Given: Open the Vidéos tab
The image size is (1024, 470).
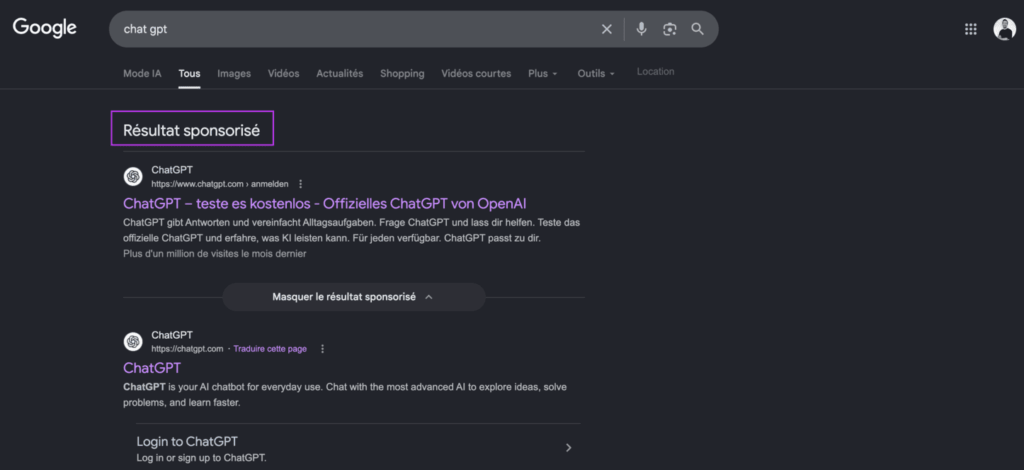Looking at the screenshot, I should pos(283,74).
